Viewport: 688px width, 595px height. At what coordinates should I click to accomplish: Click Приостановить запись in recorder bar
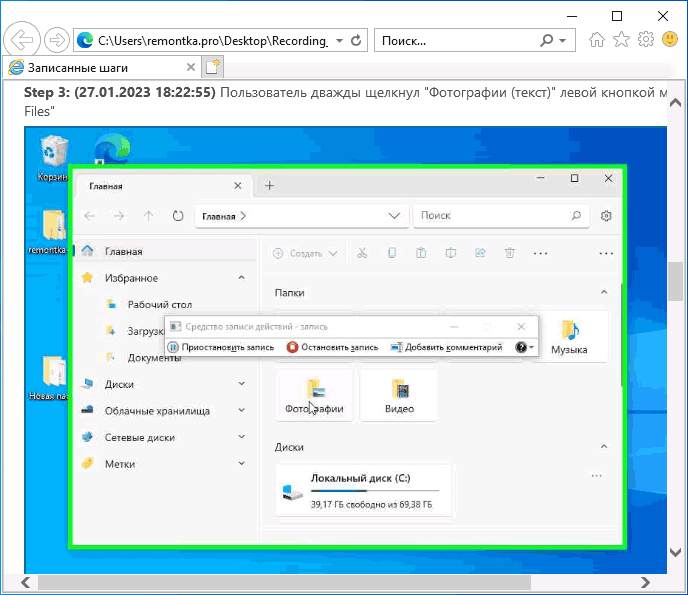(221, 348)
